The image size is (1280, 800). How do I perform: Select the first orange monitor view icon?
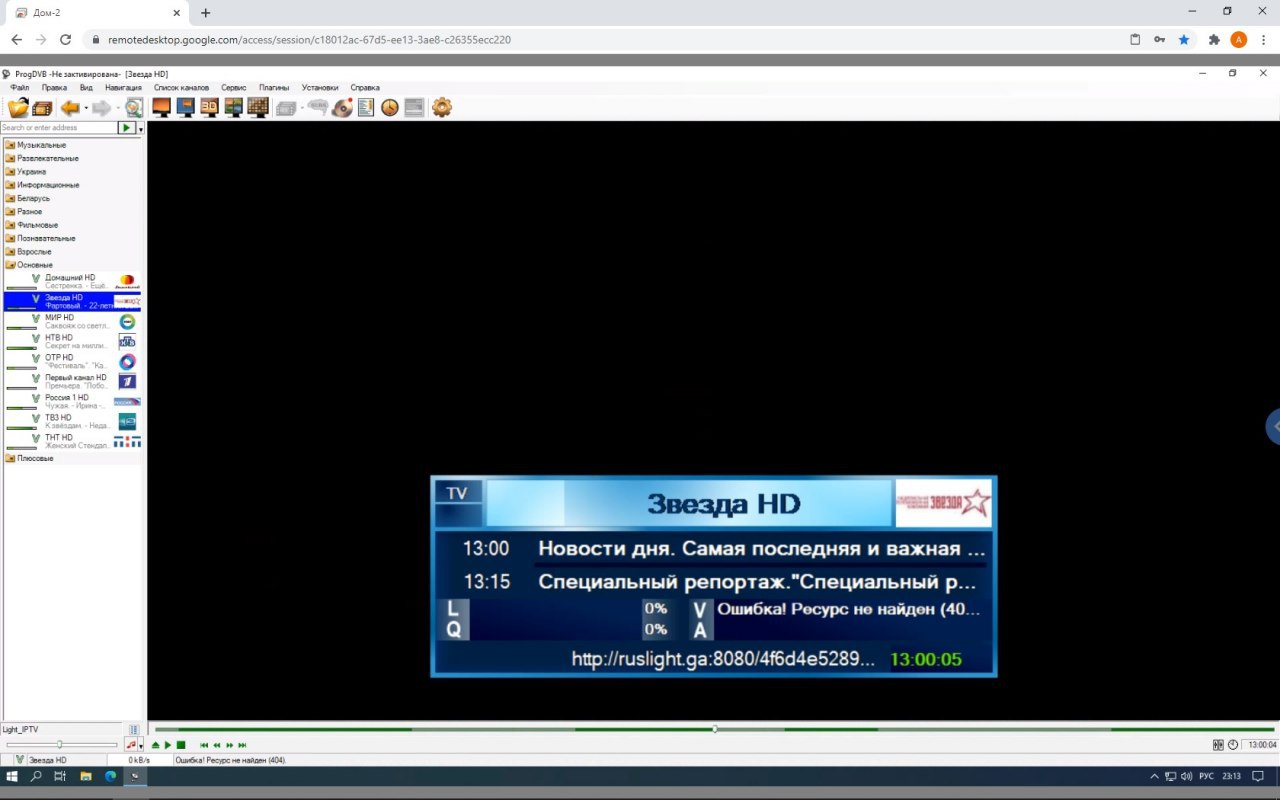pyautogui.click(x=161, y=108)
